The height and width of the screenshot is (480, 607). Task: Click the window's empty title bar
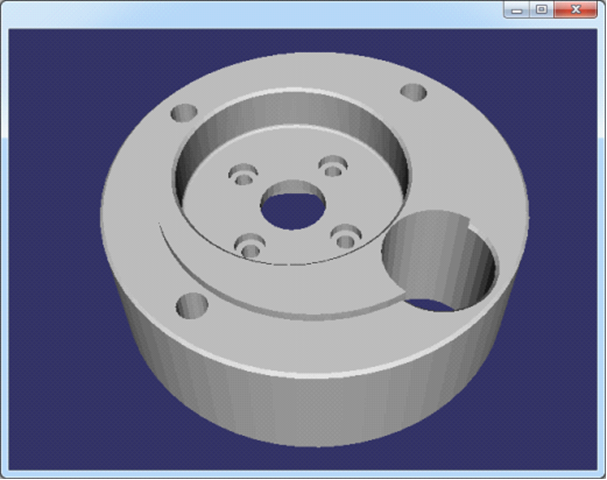tap(250, 10)
